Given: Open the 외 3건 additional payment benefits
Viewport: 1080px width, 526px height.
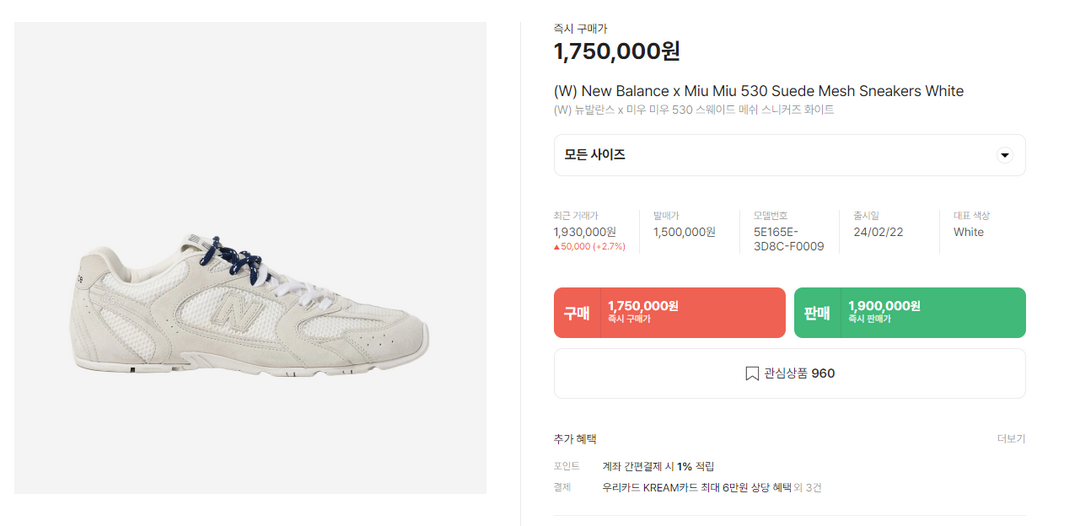Looking at the screenshot, I should tap(807, 488).
